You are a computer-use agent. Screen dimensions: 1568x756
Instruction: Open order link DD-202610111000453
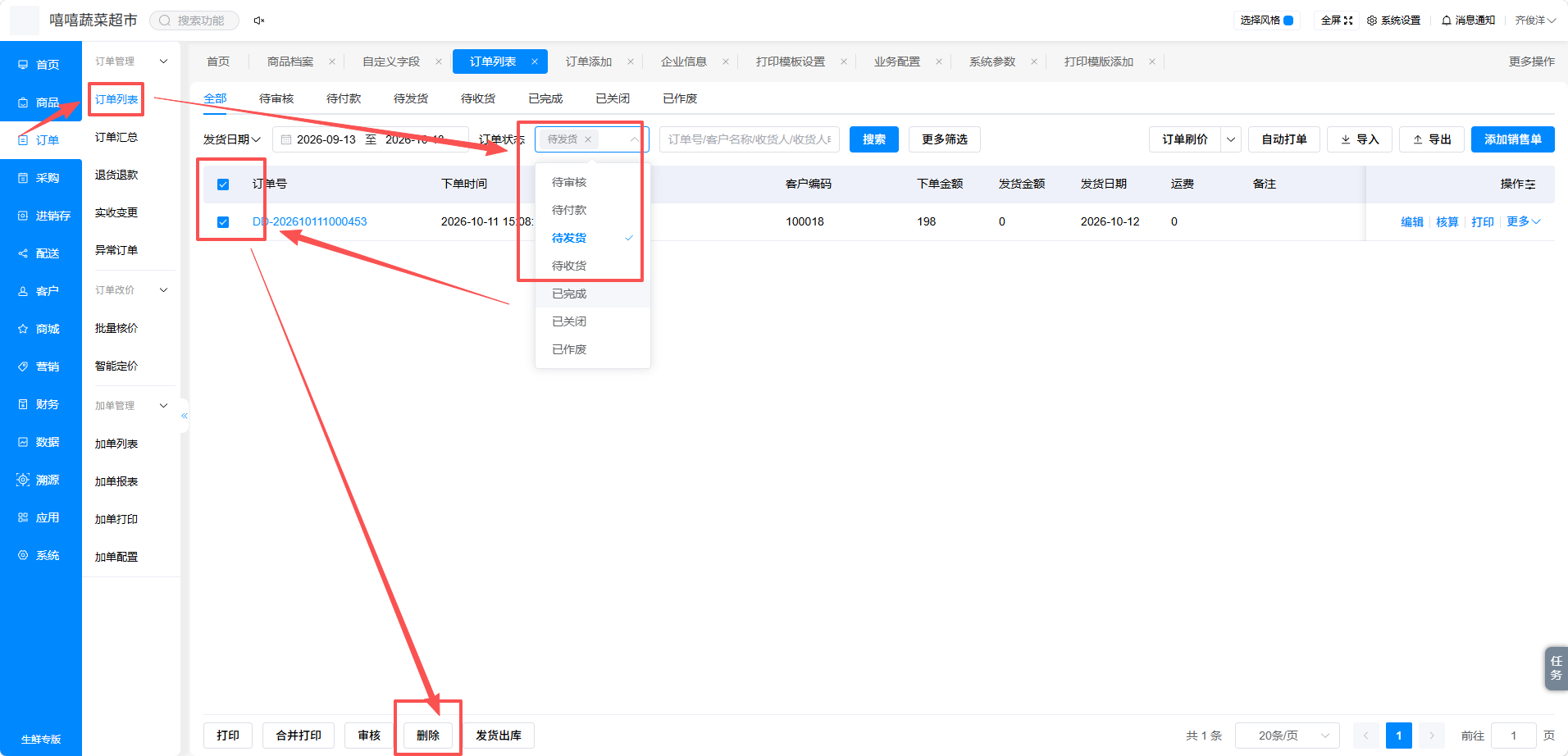tap(310, 221)
